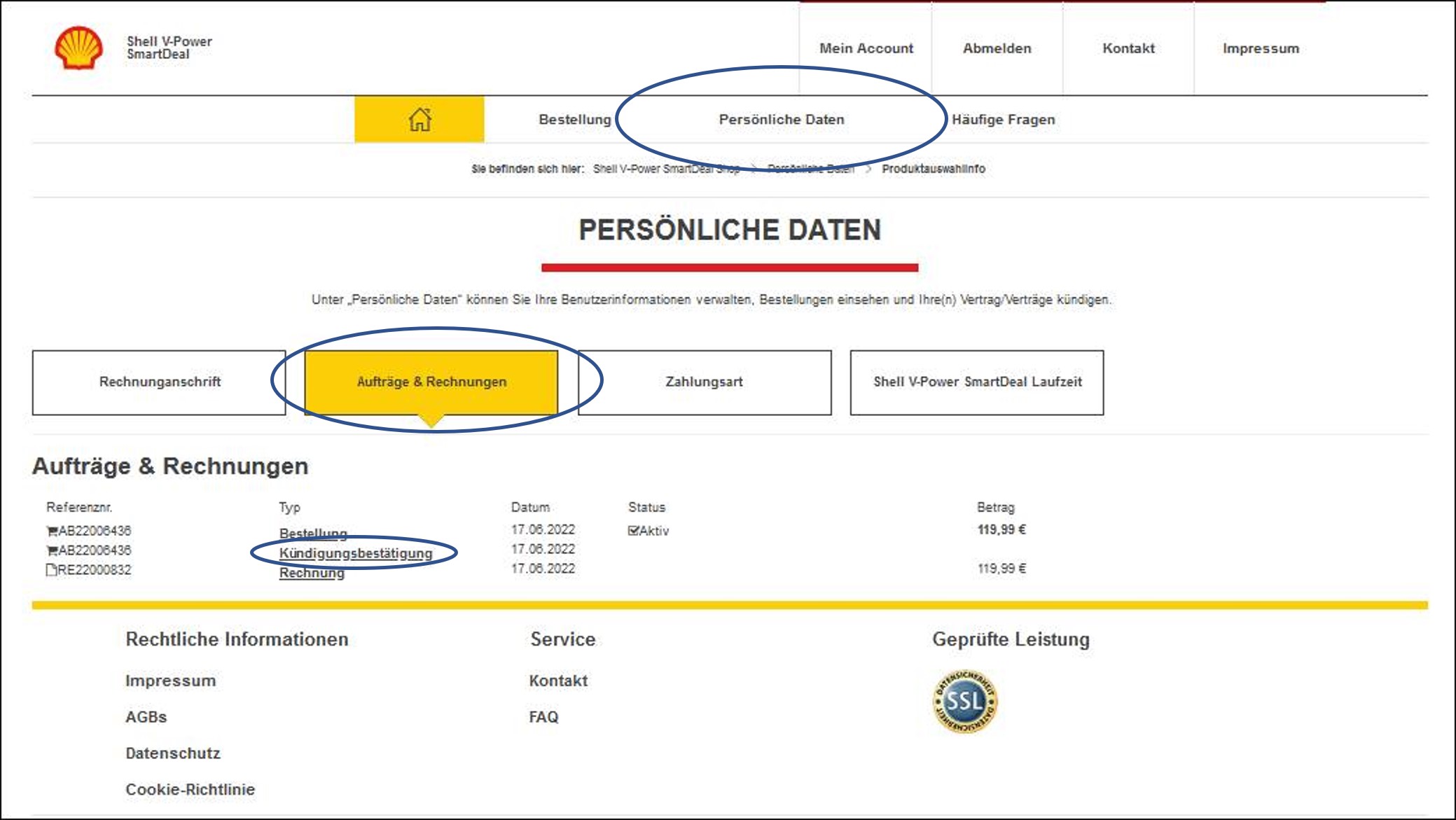Screen dimensions: 1456x820
Task: Click Abmelden to log out
Action: [997, 48]
